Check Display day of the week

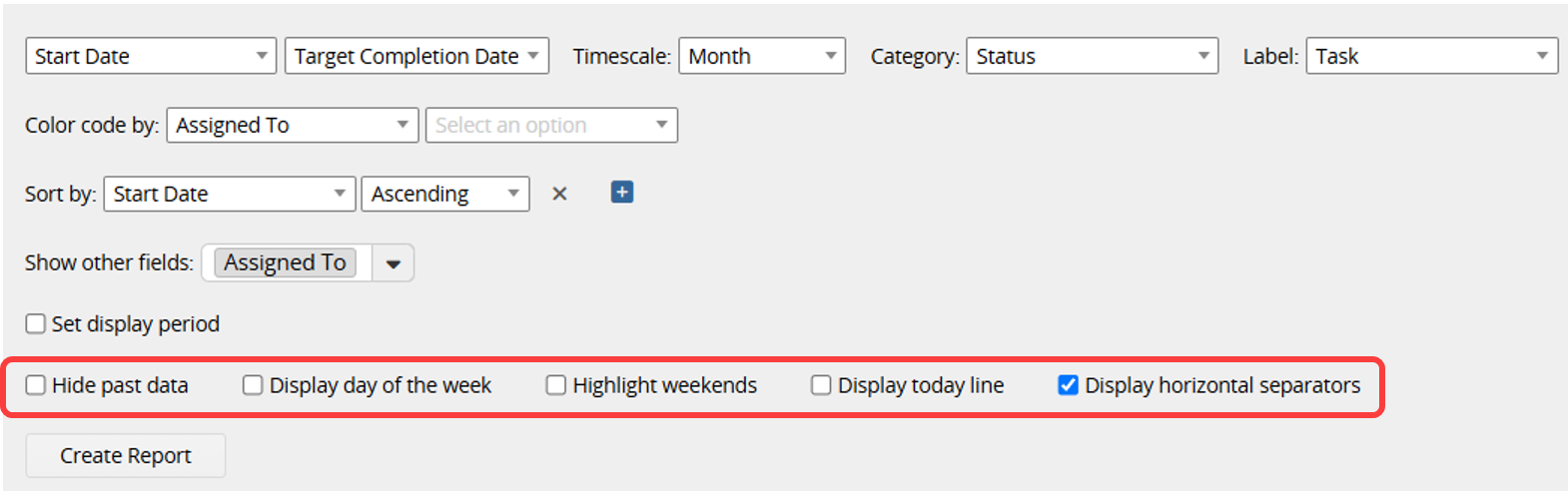tap(253, 385)
